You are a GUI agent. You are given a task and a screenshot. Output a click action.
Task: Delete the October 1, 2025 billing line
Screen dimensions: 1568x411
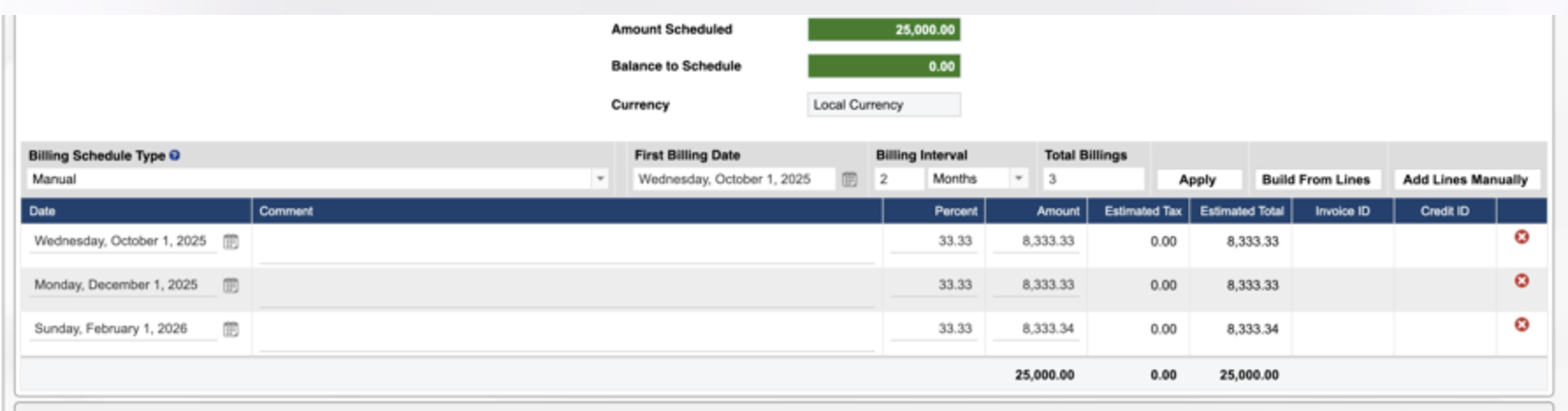[x=1521, y=237]
